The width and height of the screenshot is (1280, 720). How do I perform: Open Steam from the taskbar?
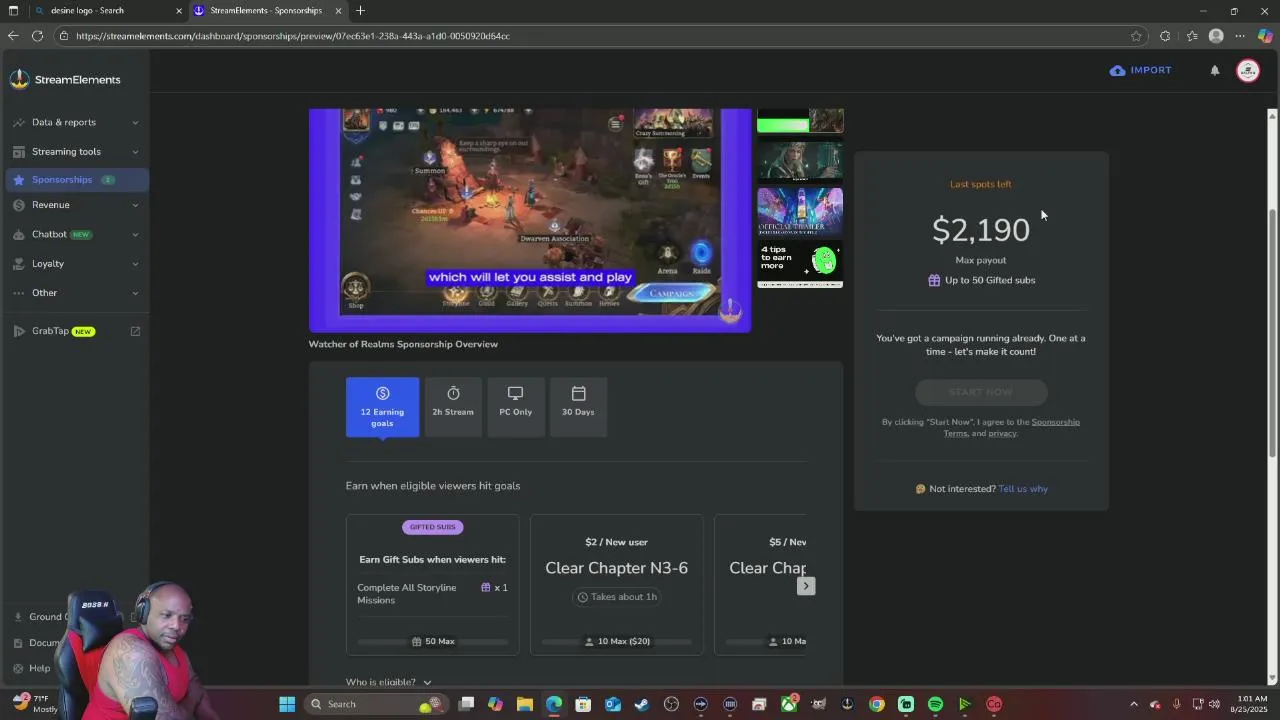tap(642, 704)
